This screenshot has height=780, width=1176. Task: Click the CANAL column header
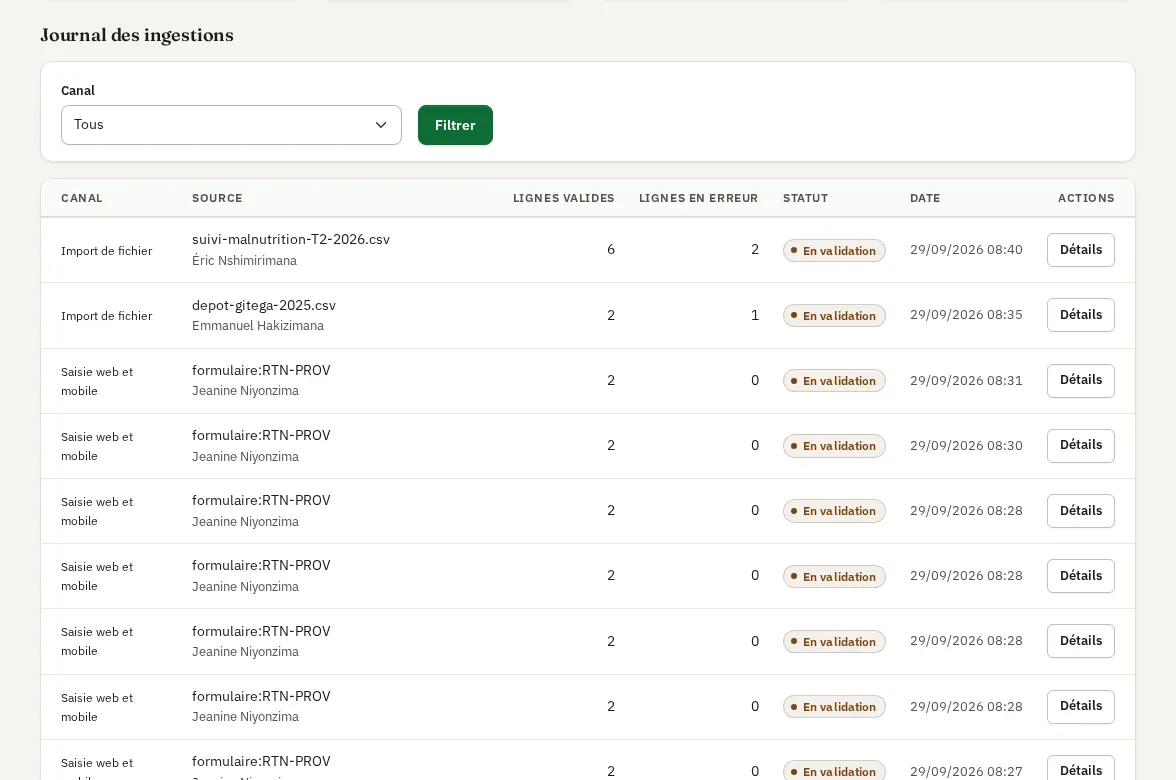pyautogui.click(x=82, y=198)
